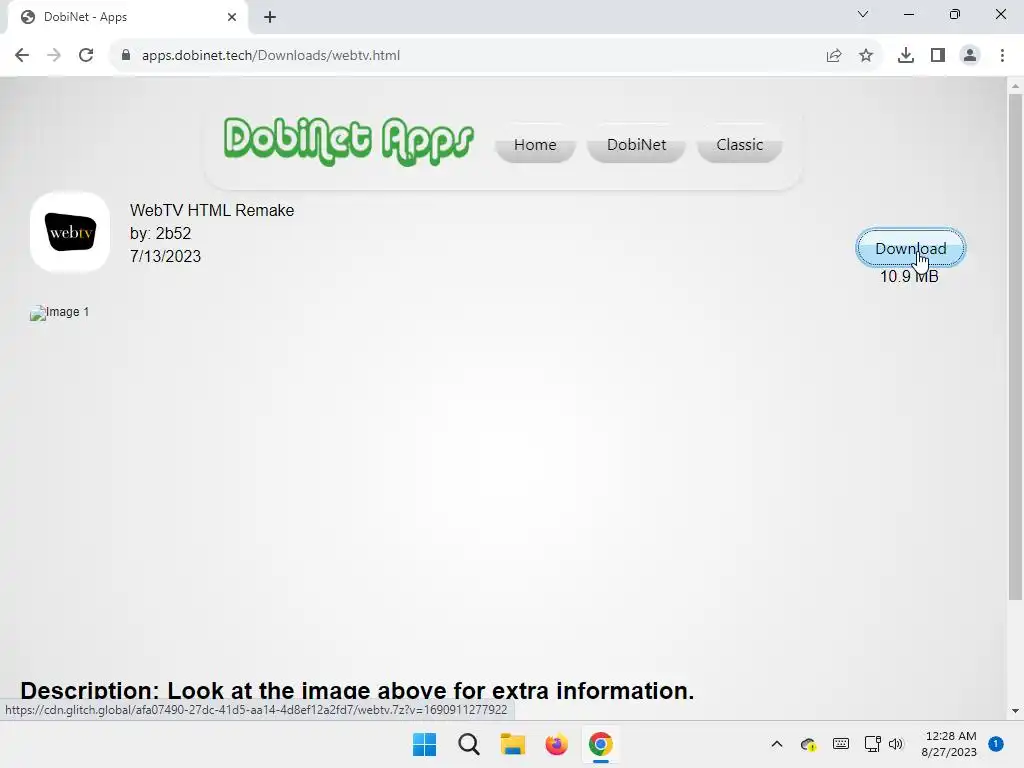The height and width of the screenshot is (768, 1024).
Task: Click the address bar URL
Action: [x=271, y=56]
